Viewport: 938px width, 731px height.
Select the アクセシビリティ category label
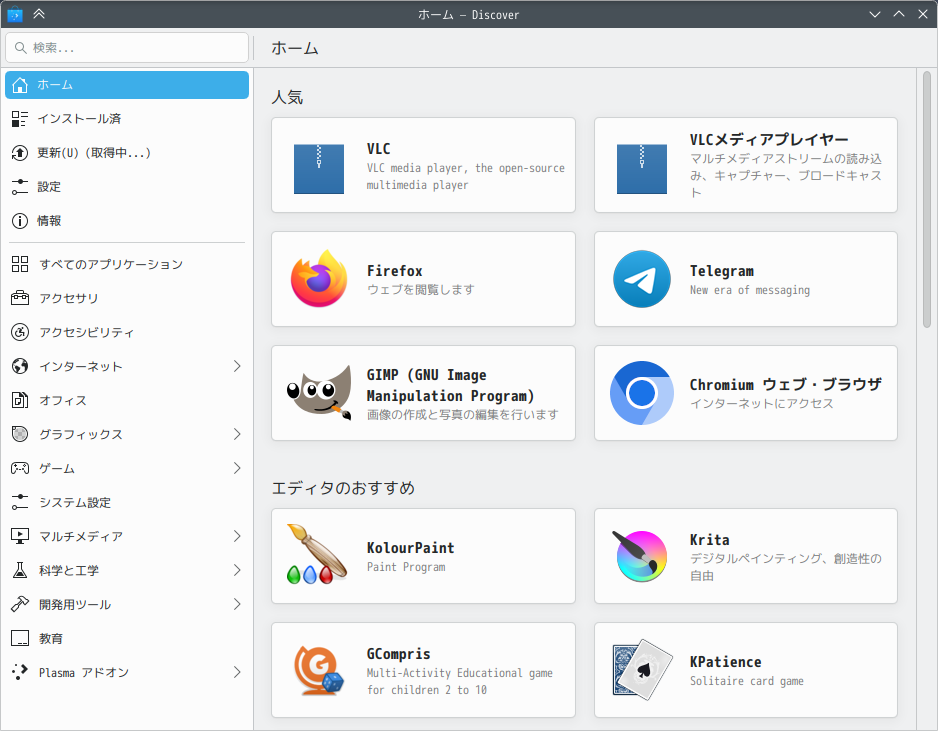coord(87,332)
